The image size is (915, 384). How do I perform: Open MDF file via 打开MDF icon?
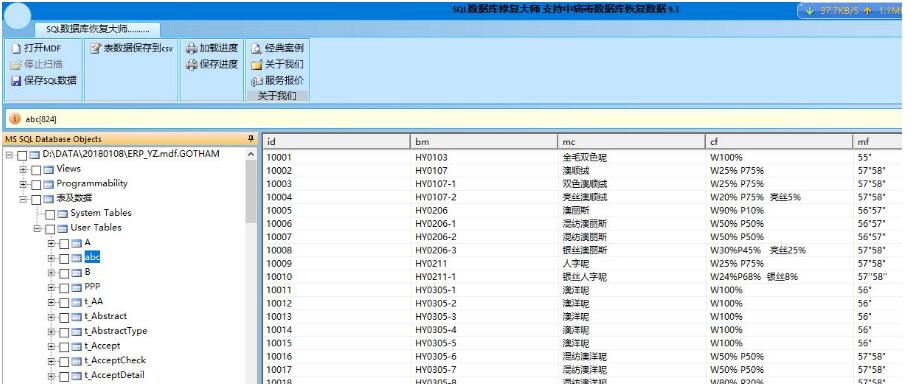point(16,48)
